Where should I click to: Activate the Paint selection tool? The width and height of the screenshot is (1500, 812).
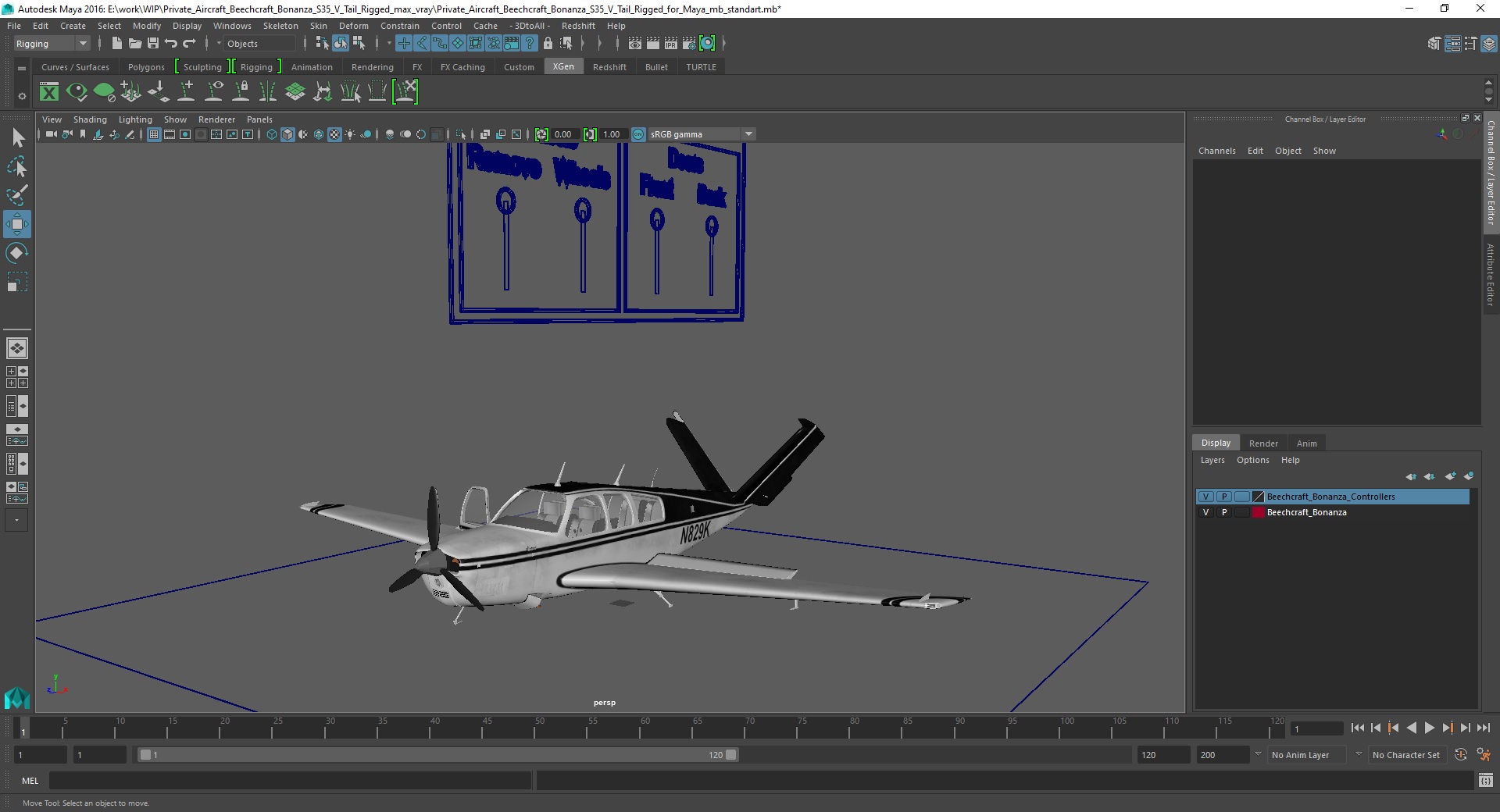[16, 195]
